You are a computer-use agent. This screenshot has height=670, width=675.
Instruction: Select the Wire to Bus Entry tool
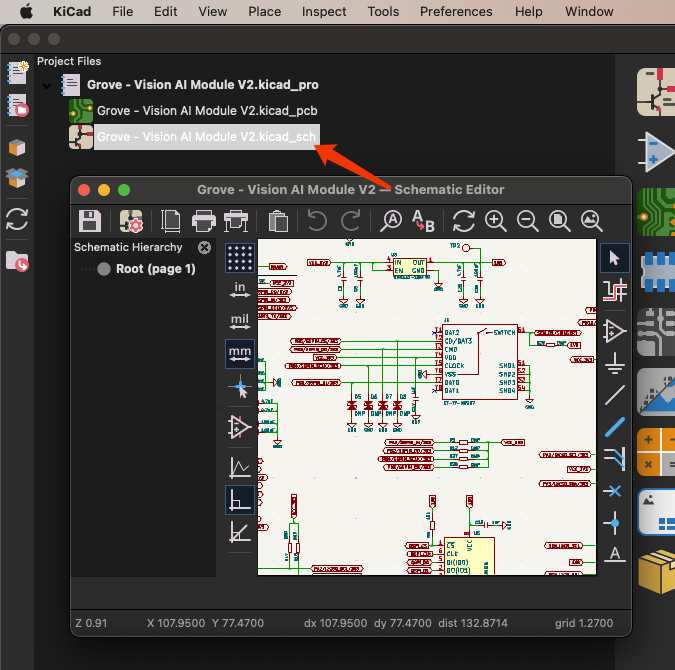(615, 459)
